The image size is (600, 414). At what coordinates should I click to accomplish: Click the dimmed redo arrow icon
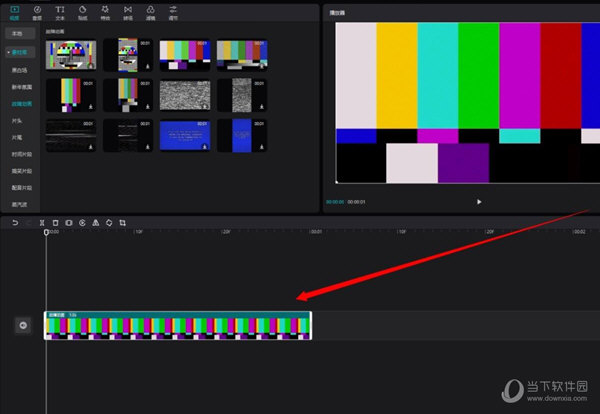pyautogui.click(x=28, y=222)
